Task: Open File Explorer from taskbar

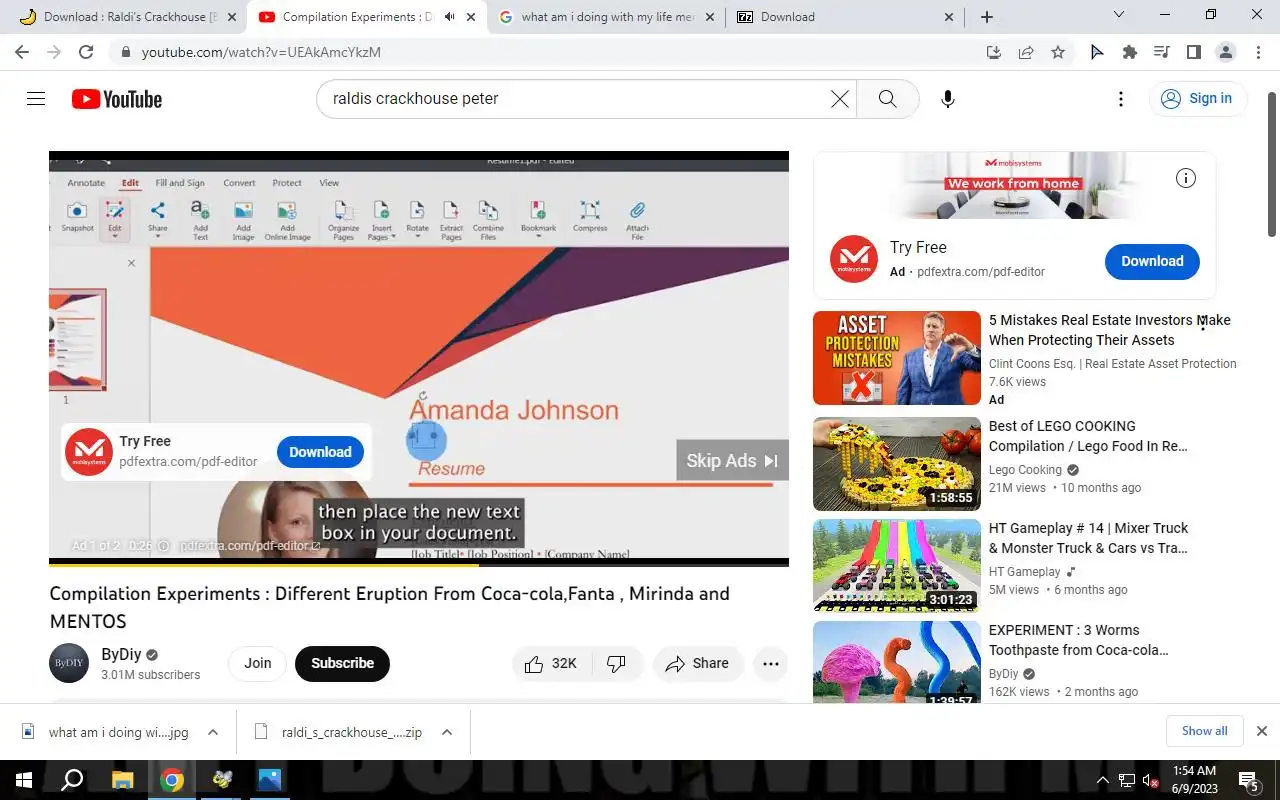Action: [x=122, y=780]
